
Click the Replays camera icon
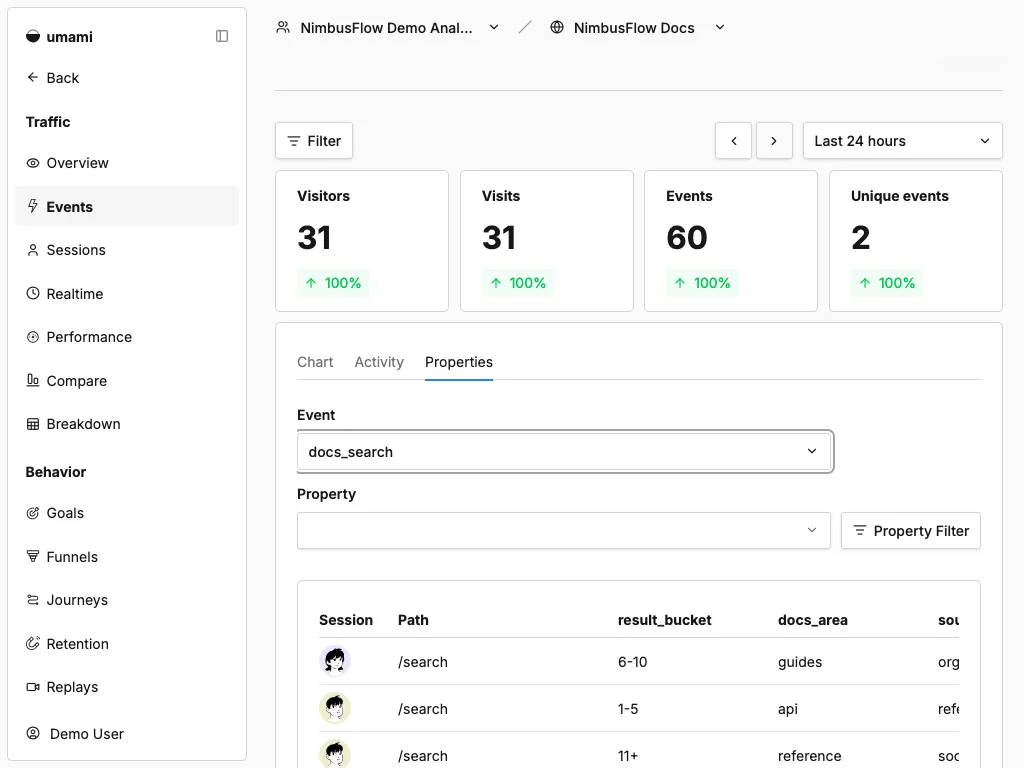point(33,687)
